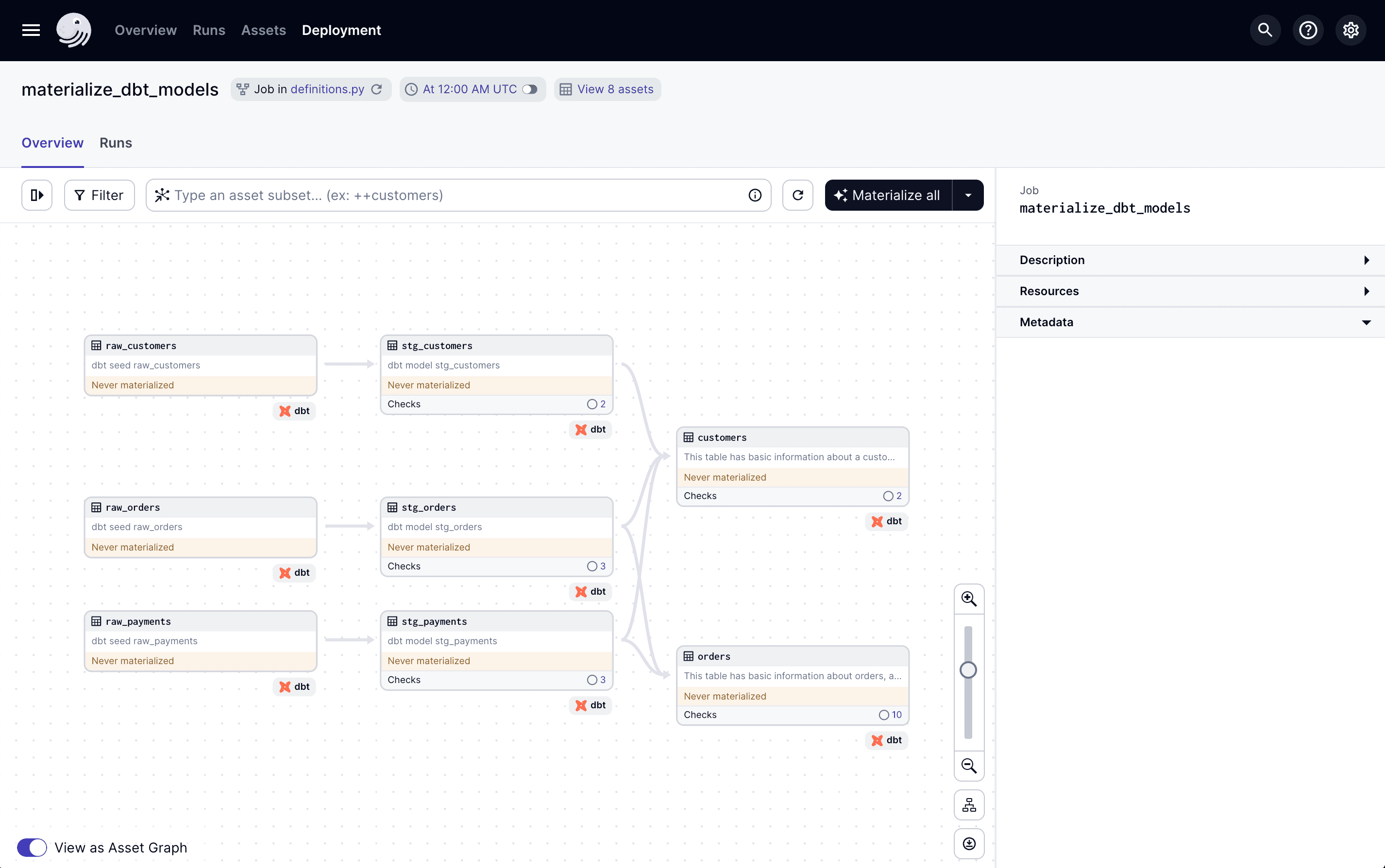Viewport: 1385px width, 868px height.
Task: Click dbt tag under raw_orders
Action: point(295,572)
